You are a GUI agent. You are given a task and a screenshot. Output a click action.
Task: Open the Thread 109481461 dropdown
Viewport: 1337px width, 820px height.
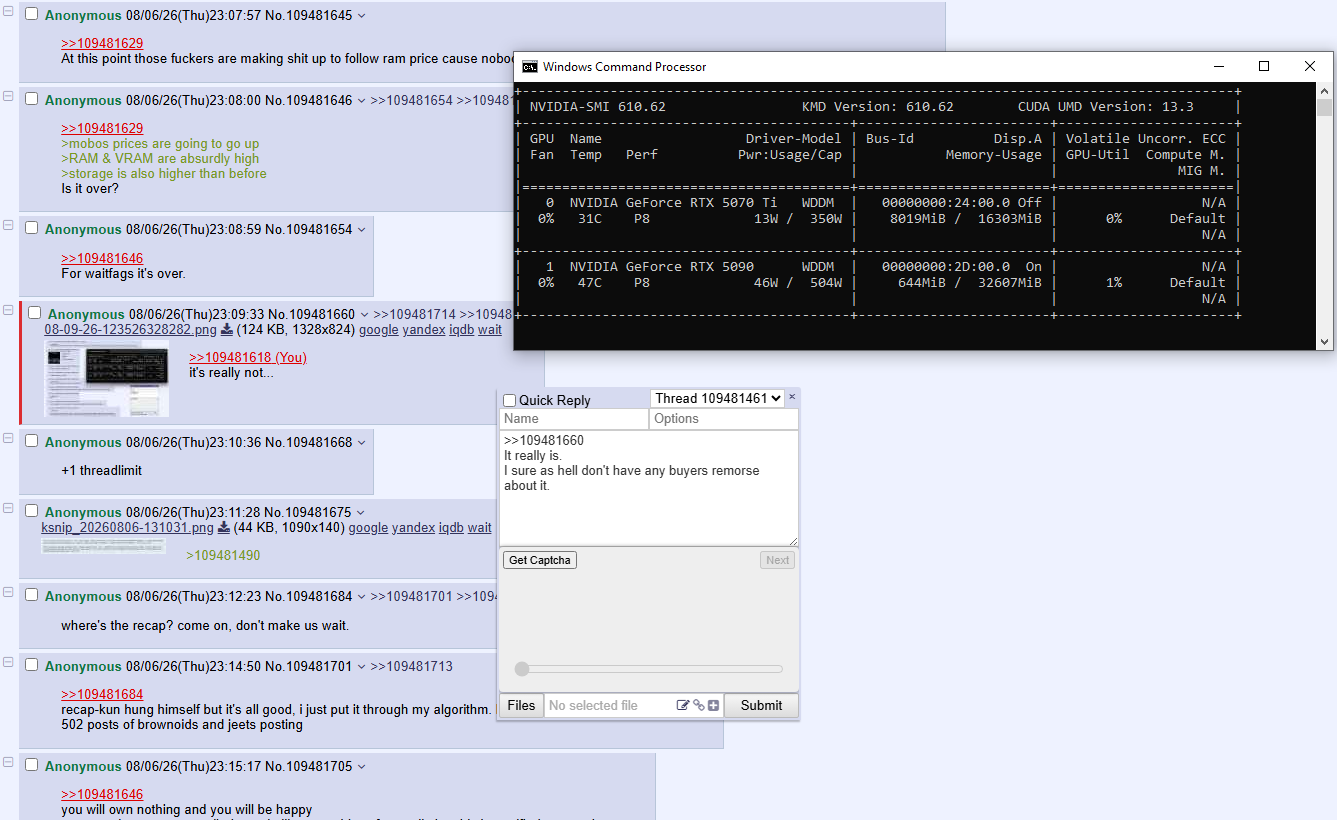[717, 398]
